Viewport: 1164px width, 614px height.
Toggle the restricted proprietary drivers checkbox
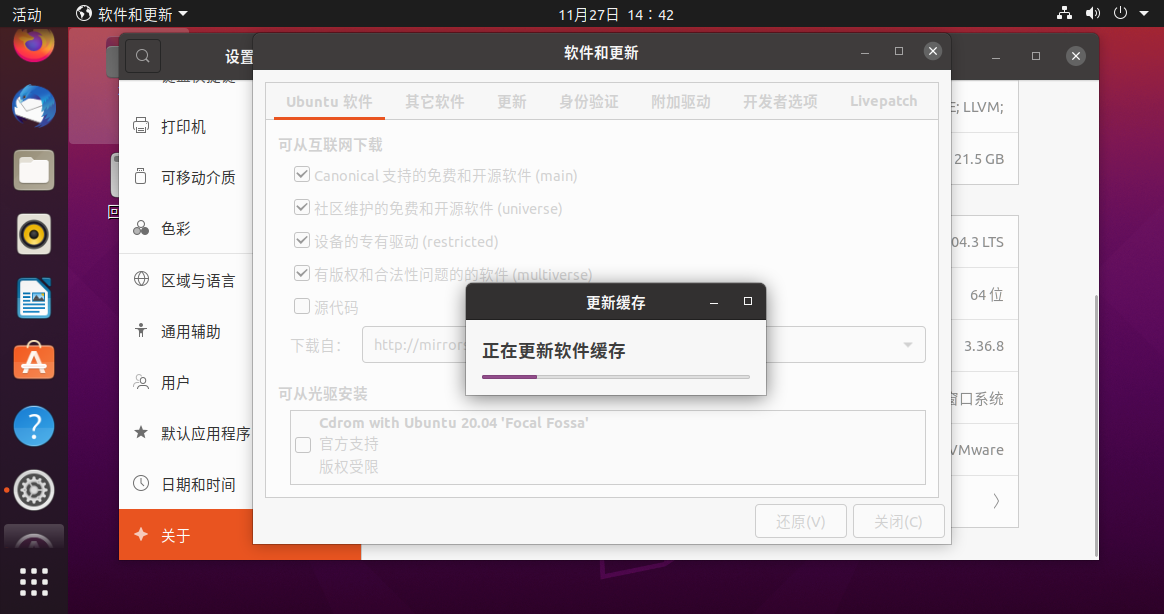click(302, 240)
